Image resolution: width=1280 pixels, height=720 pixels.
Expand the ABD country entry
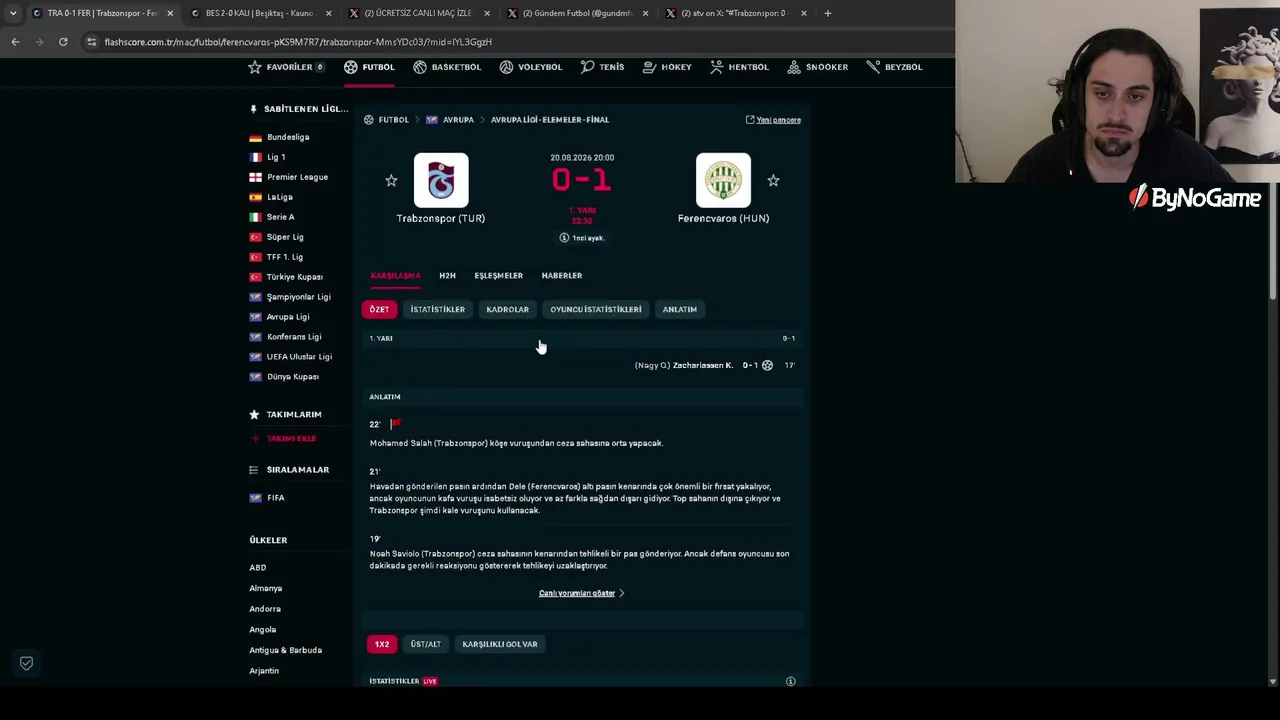(258, 568)
